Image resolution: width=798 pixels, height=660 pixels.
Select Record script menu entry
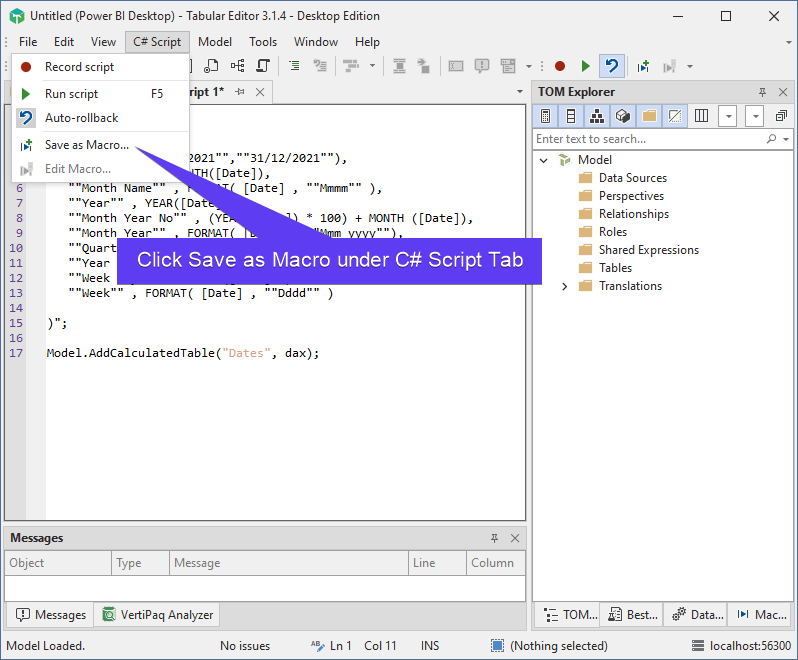coord(100,67)
